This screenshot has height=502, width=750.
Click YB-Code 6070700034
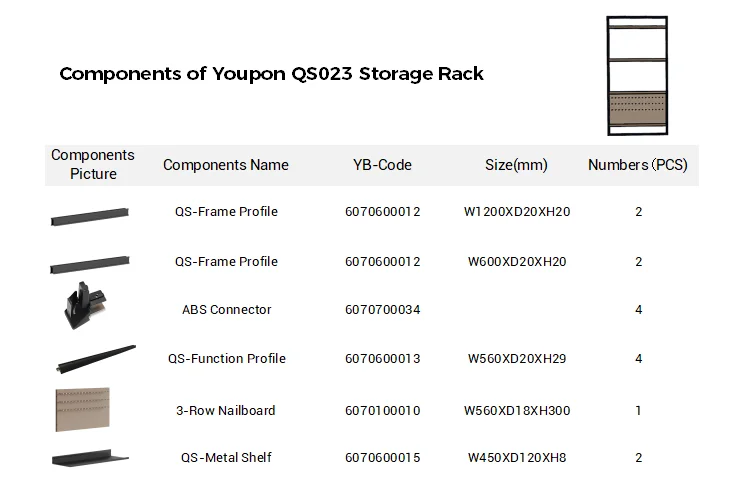click(x=382, y=310)
